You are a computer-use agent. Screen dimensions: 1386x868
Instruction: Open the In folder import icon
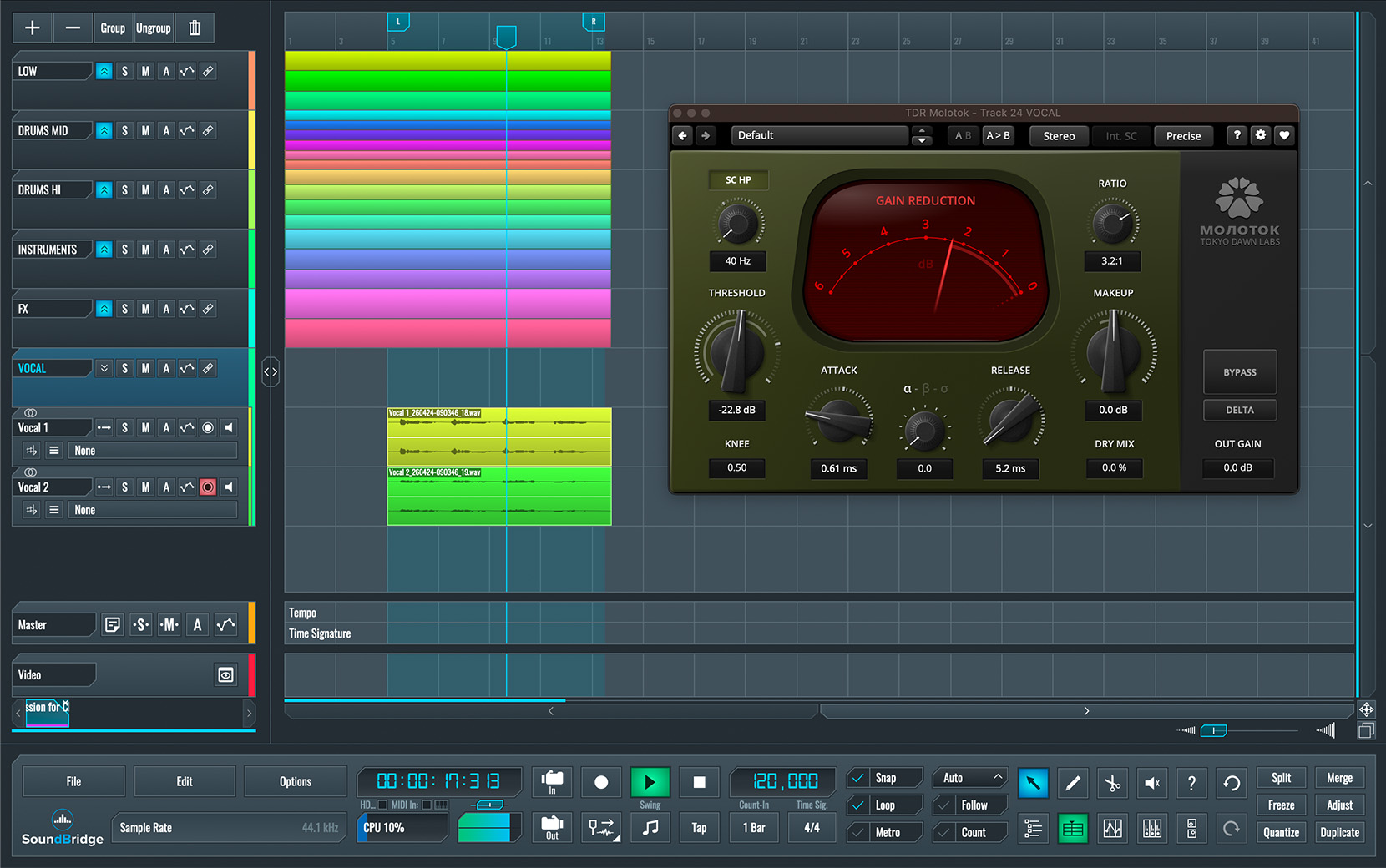552,782
